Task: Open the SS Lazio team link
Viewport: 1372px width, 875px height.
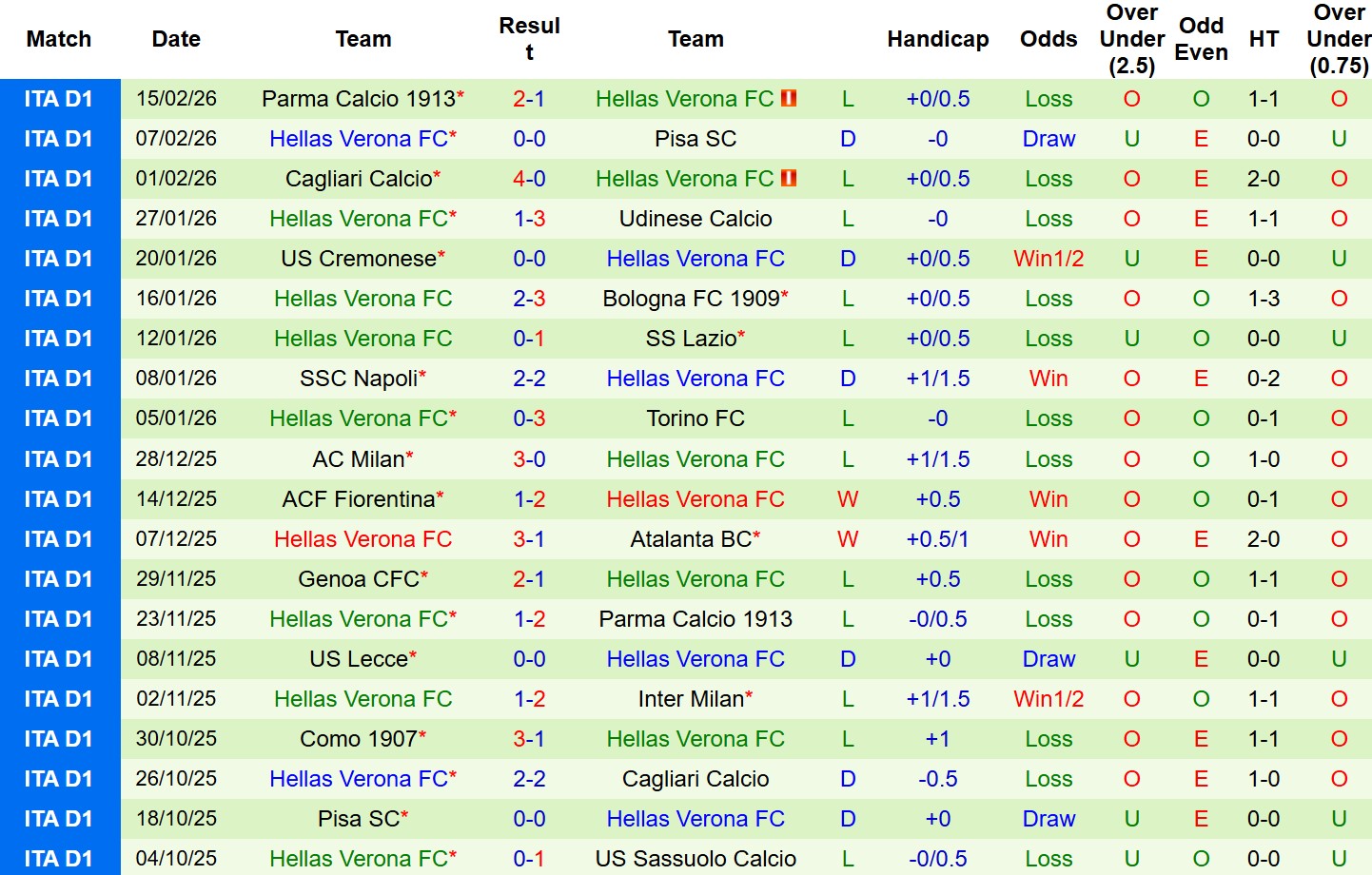Action: (691, 339)
